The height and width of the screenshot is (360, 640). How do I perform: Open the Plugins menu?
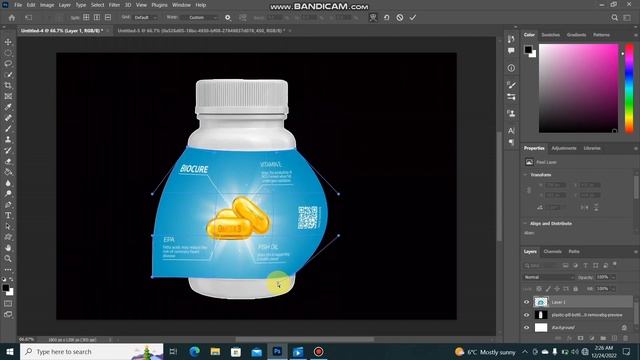(x=160, y=5)
